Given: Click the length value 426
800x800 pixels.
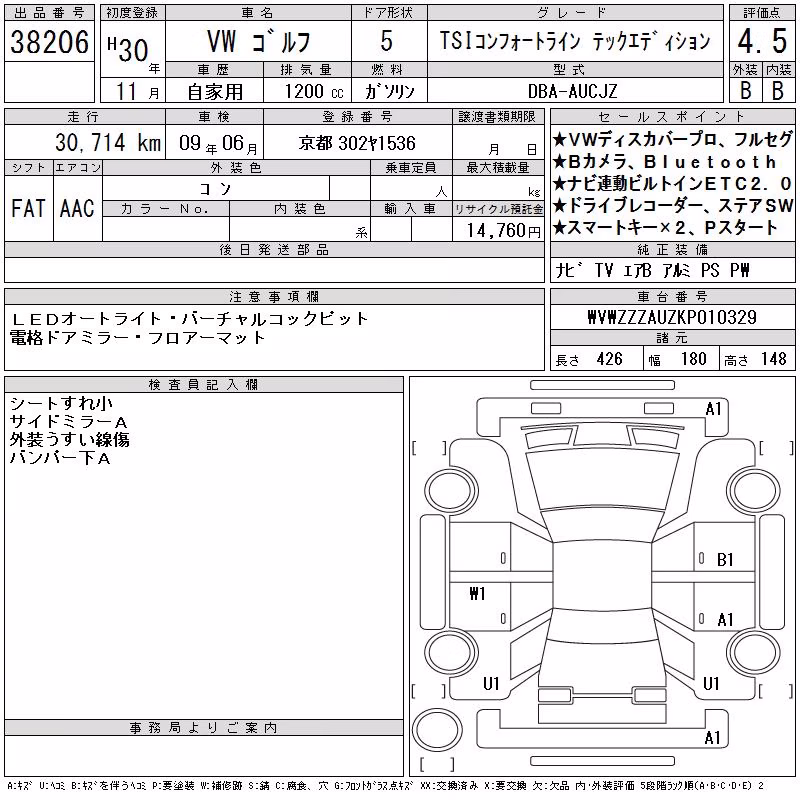Looking at the screenshot, I should click(610, 359).
